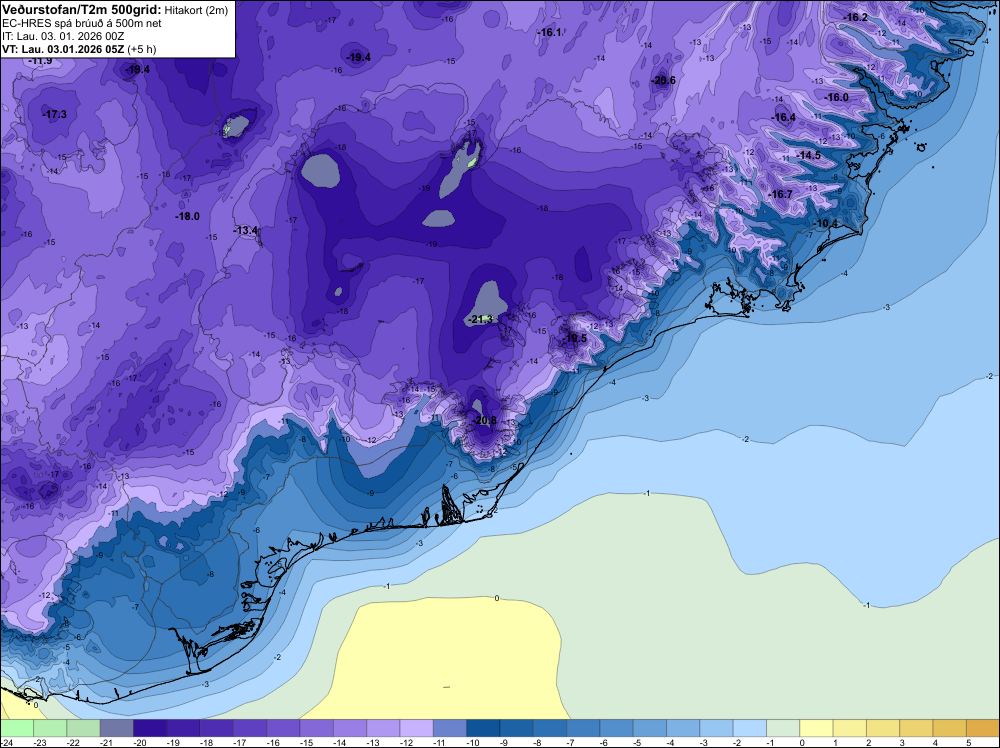Viewport: 1000px width, 748px height.
Task: Select the -17.3 temperature reading
Action: (x=55, y=115)
